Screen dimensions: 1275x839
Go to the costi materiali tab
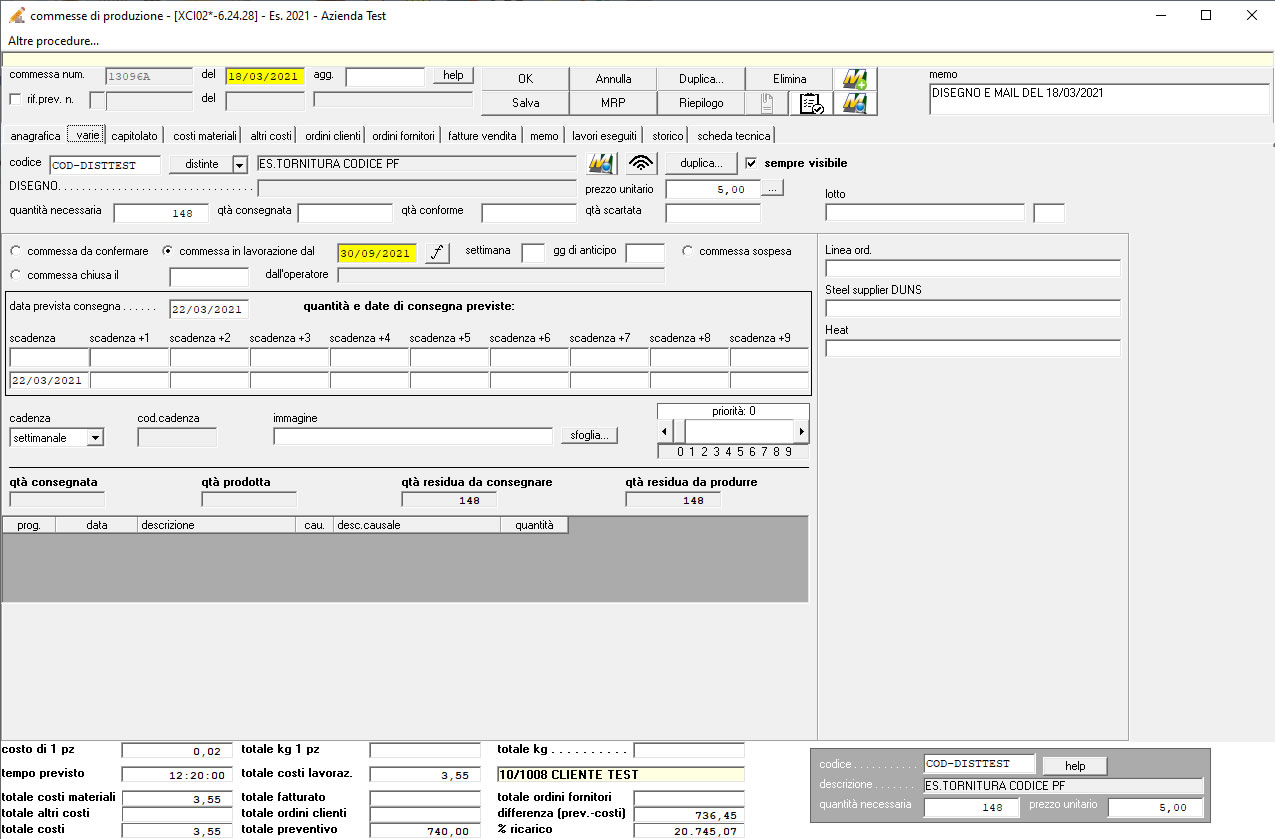pos(205,136)
